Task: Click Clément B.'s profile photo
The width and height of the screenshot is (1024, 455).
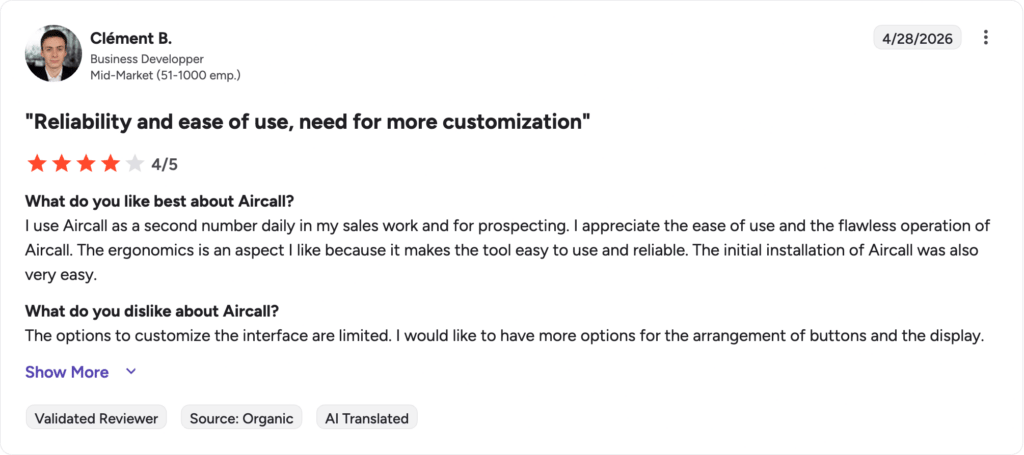Action: (54, 54)
